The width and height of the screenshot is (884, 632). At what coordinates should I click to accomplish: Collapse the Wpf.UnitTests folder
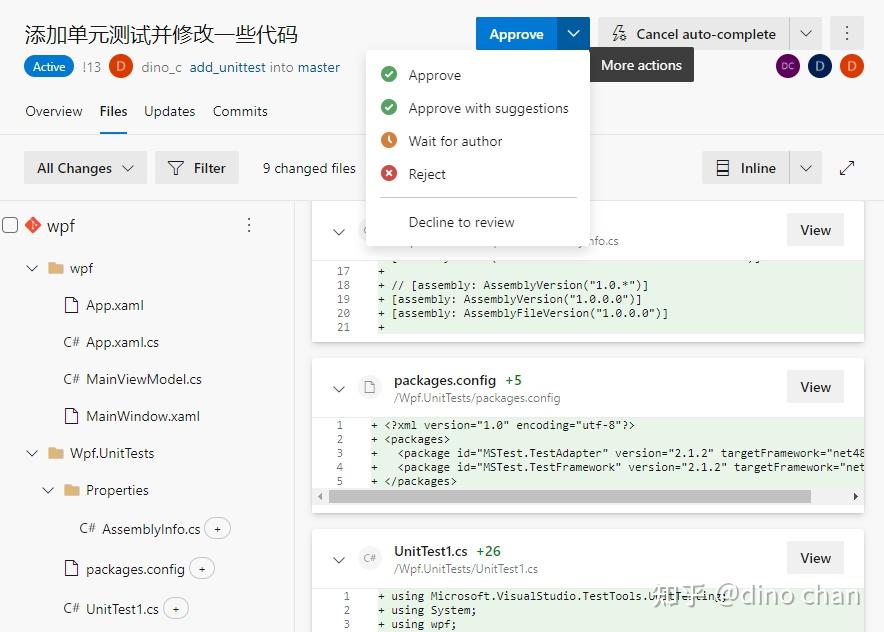32,453
